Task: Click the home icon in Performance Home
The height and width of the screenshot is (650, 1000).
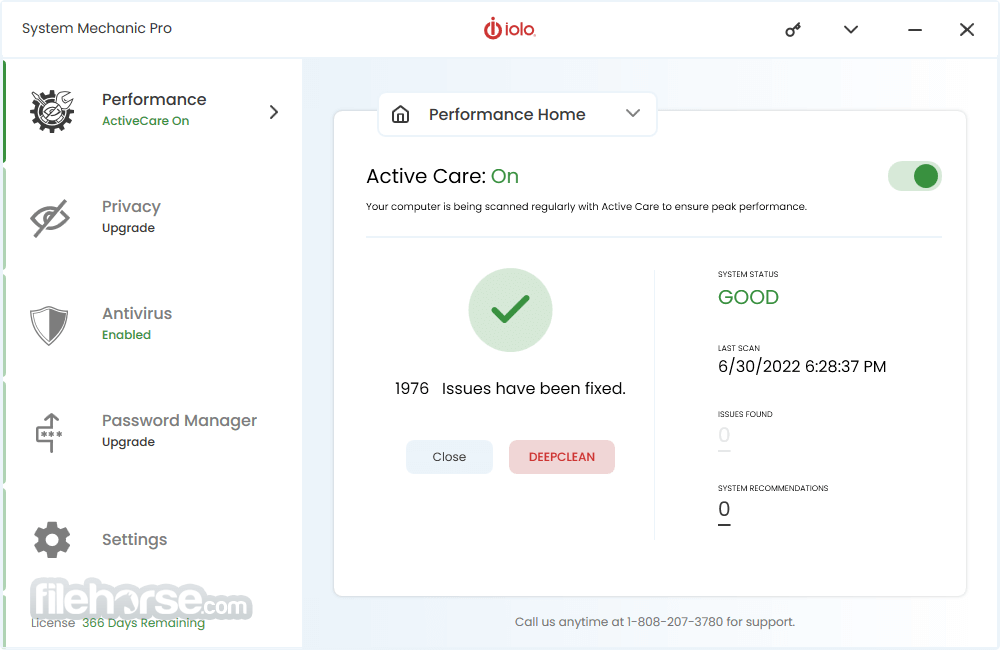Action: 401,114
